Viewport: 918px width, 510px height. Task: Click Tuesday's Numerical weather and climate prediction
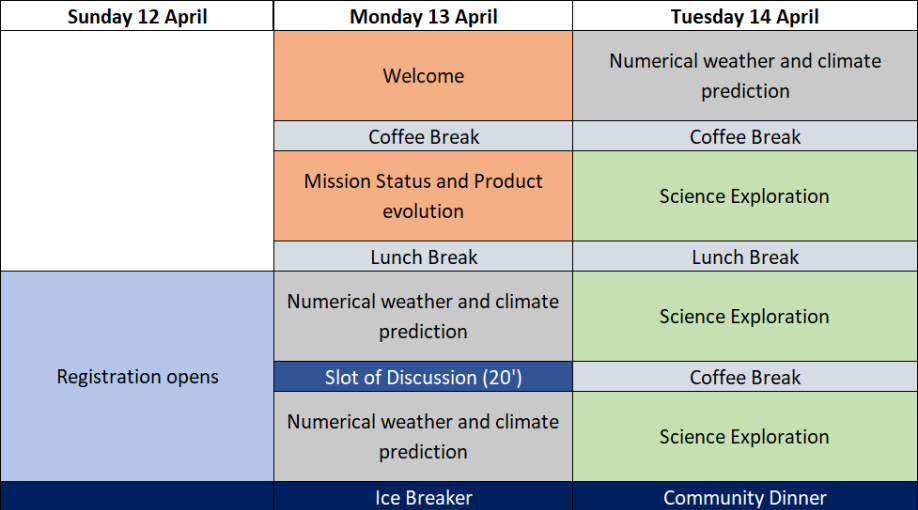point(745,76)
